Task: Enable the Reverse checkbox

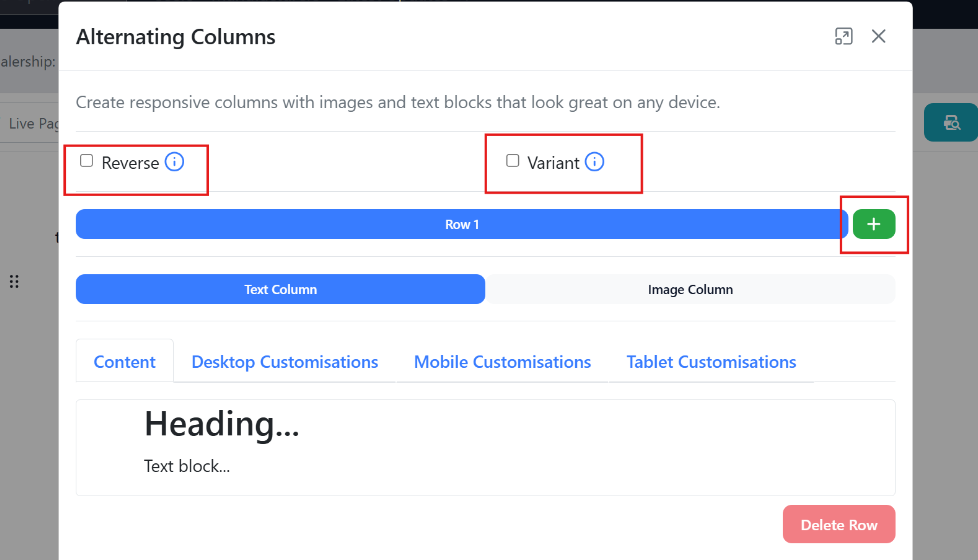Action: click(x=87, y=161)
